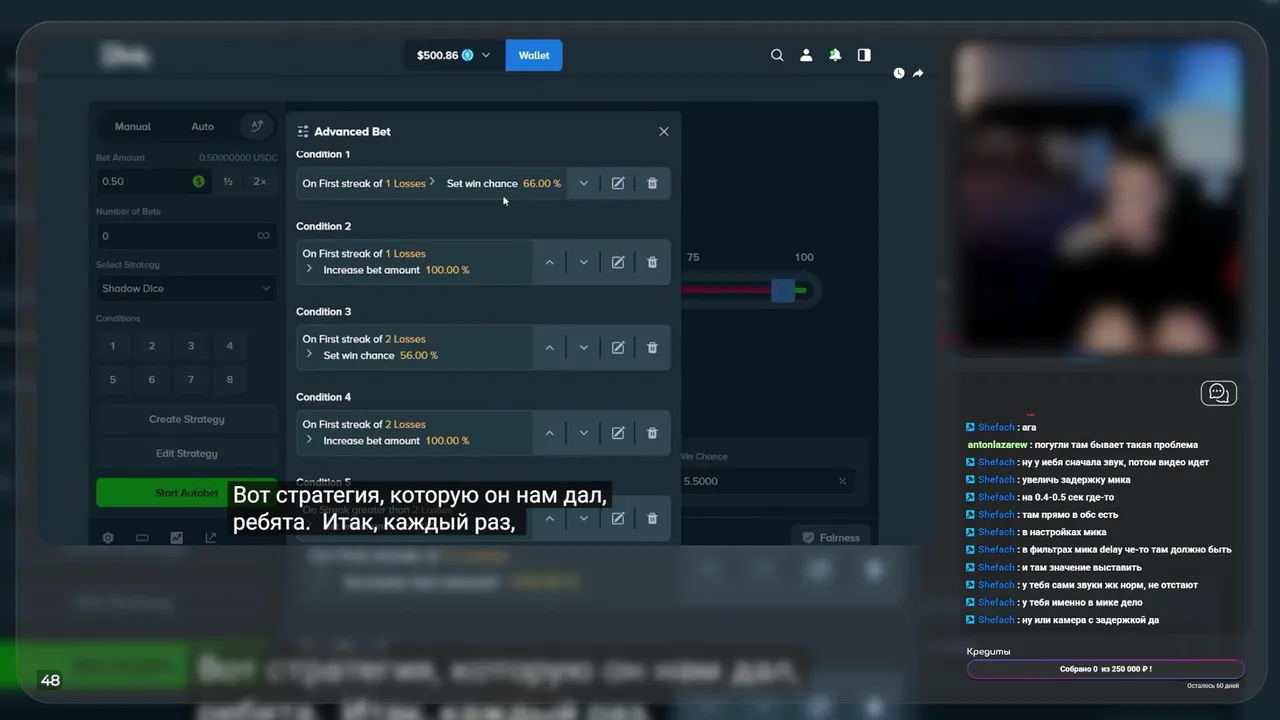Halve the bet with the ½ button
Viewport: 1280px width, 720px height.
pyautogui.click(x=228, y=181)
